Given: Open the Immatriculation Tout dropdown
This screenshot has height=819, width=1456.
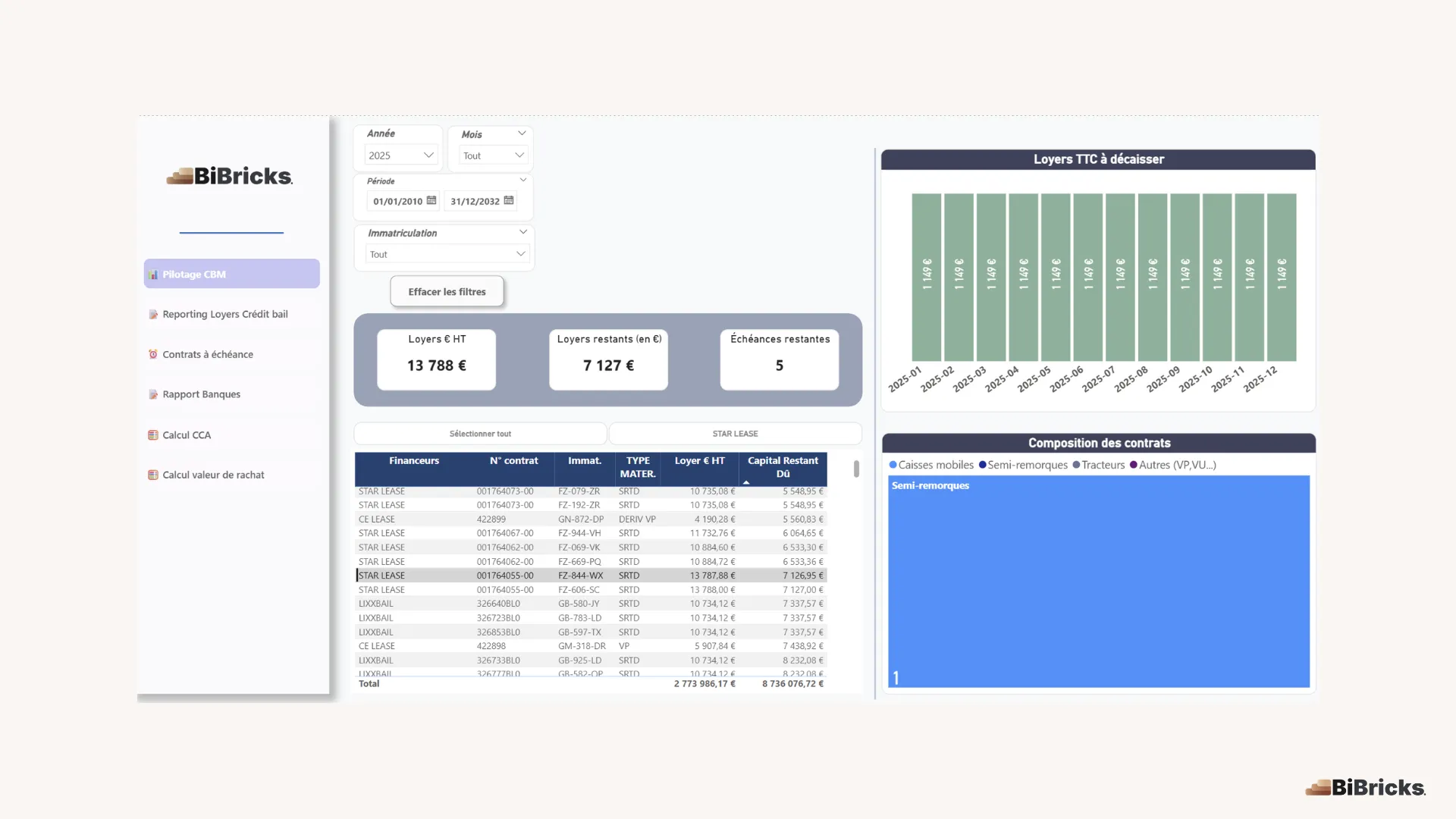Looking at the screenshot, I should [x=447, y=254].
